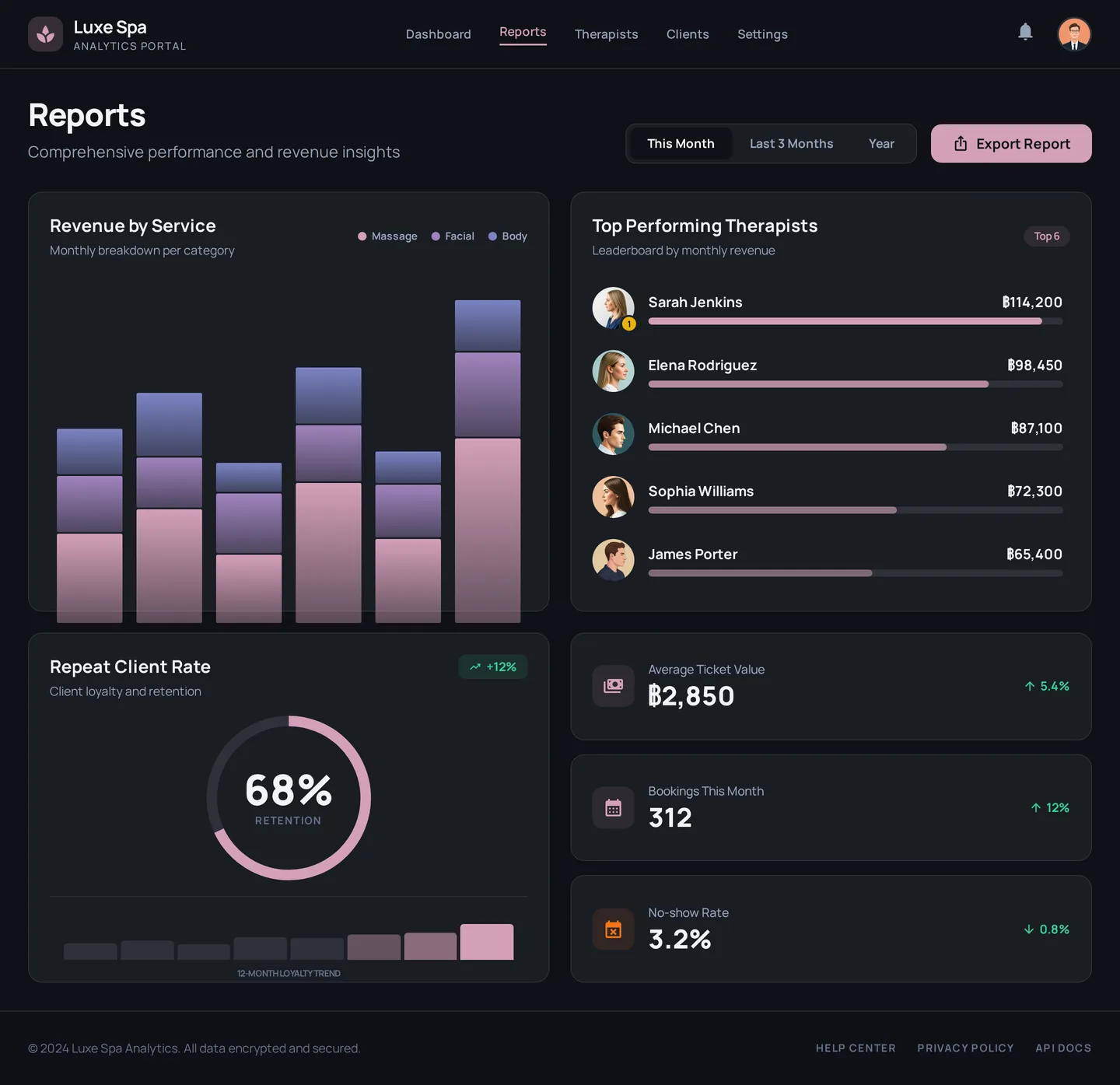
Task: View the Privacy Policy
Action: click(x=965, y=1048)
